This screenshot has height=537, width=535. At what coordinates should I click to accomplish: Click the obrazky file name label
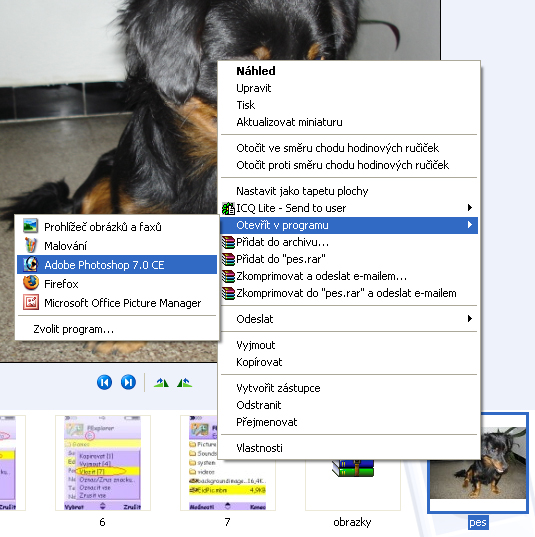pyautogui.click(x=352, y=522)
